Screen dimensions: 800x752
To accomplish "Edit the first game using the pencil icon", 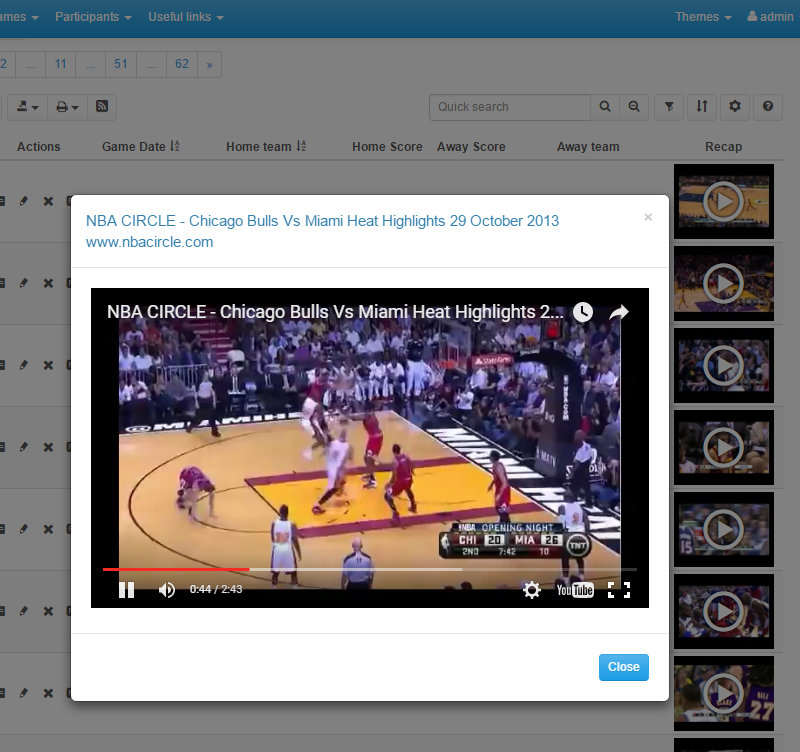I will pos(23,200).
